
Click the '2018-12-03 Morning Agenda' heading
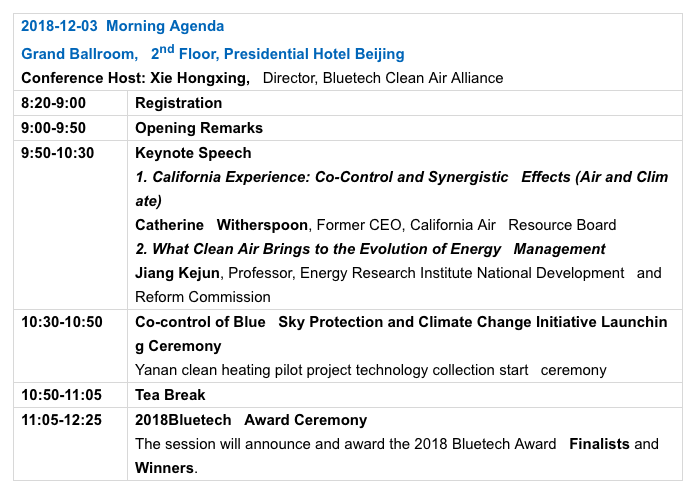123,26
